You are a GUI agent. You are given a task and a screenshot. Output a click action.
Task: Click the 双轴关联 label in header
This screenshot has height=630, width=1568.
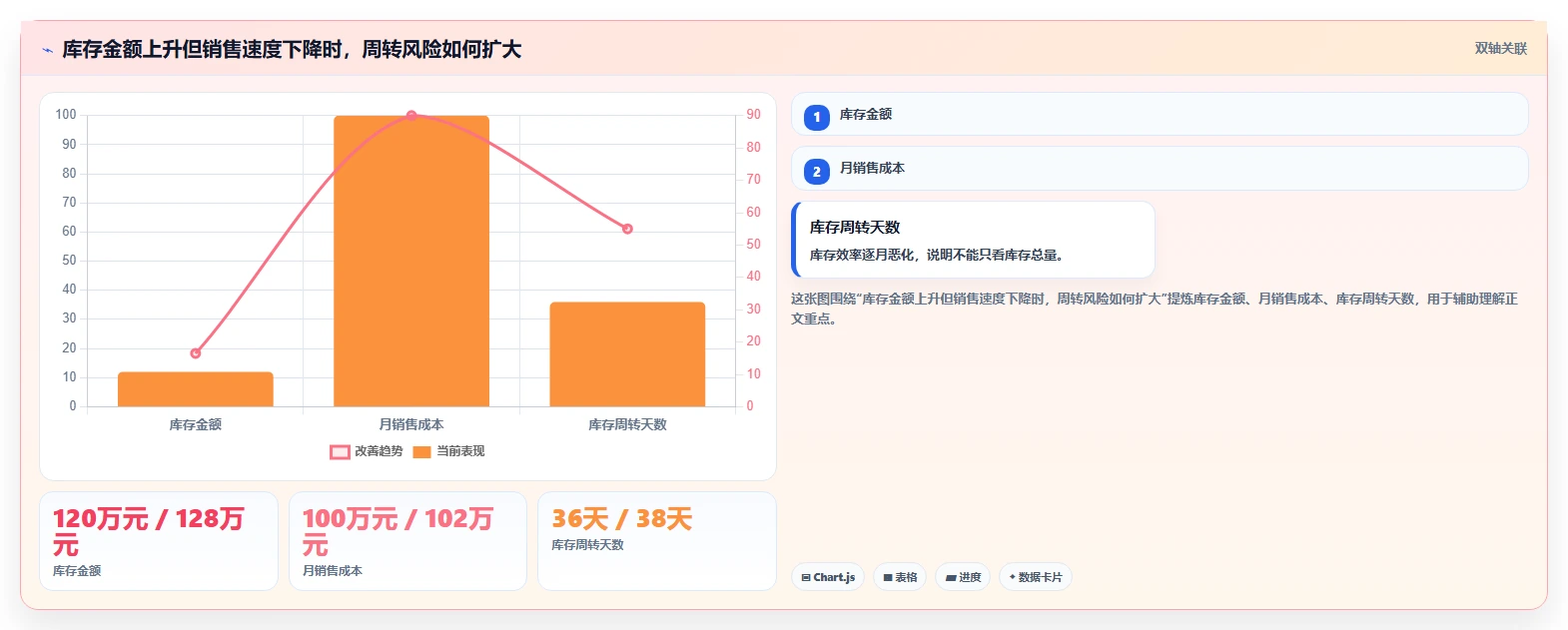pos(1500,49)
